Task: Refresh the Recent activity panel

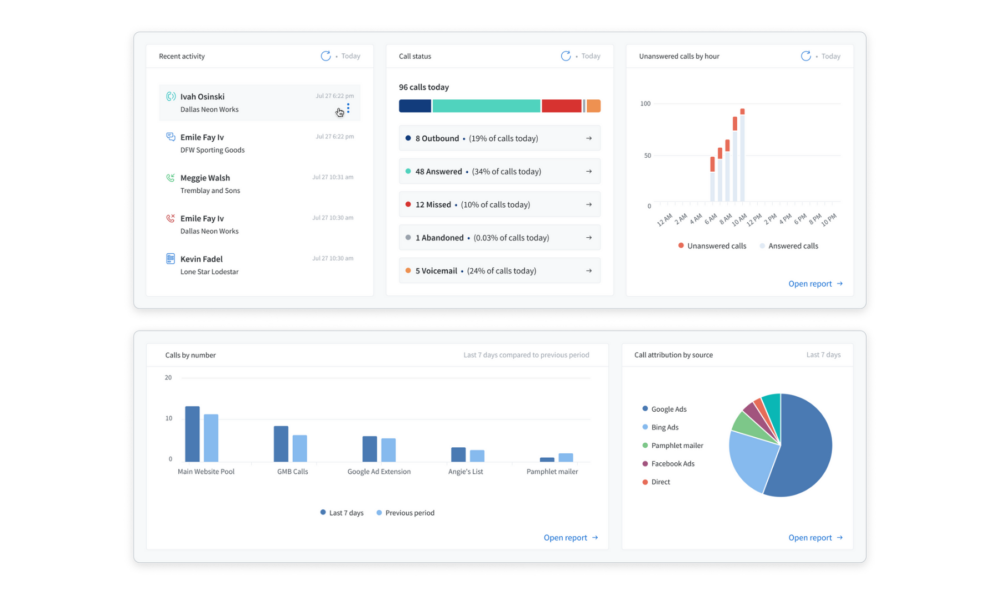Action: (325, 56)
